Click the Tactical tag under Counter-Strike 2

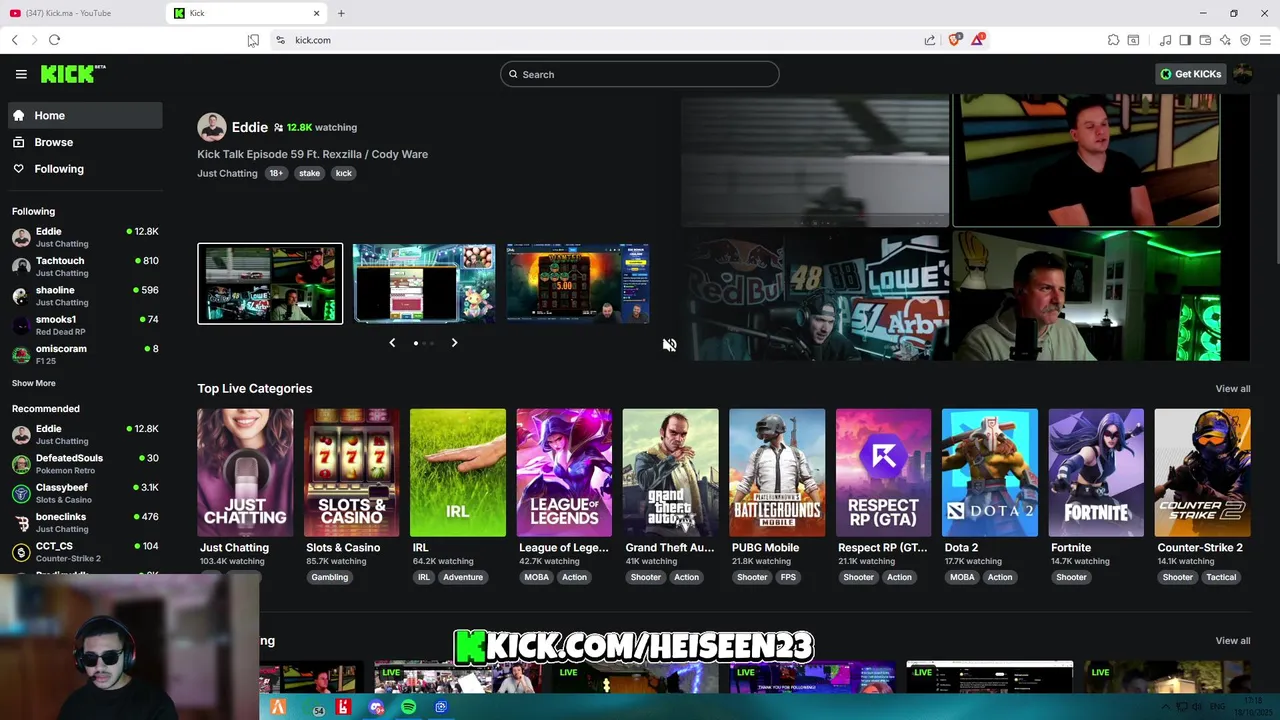click(x=1221, y=577)
